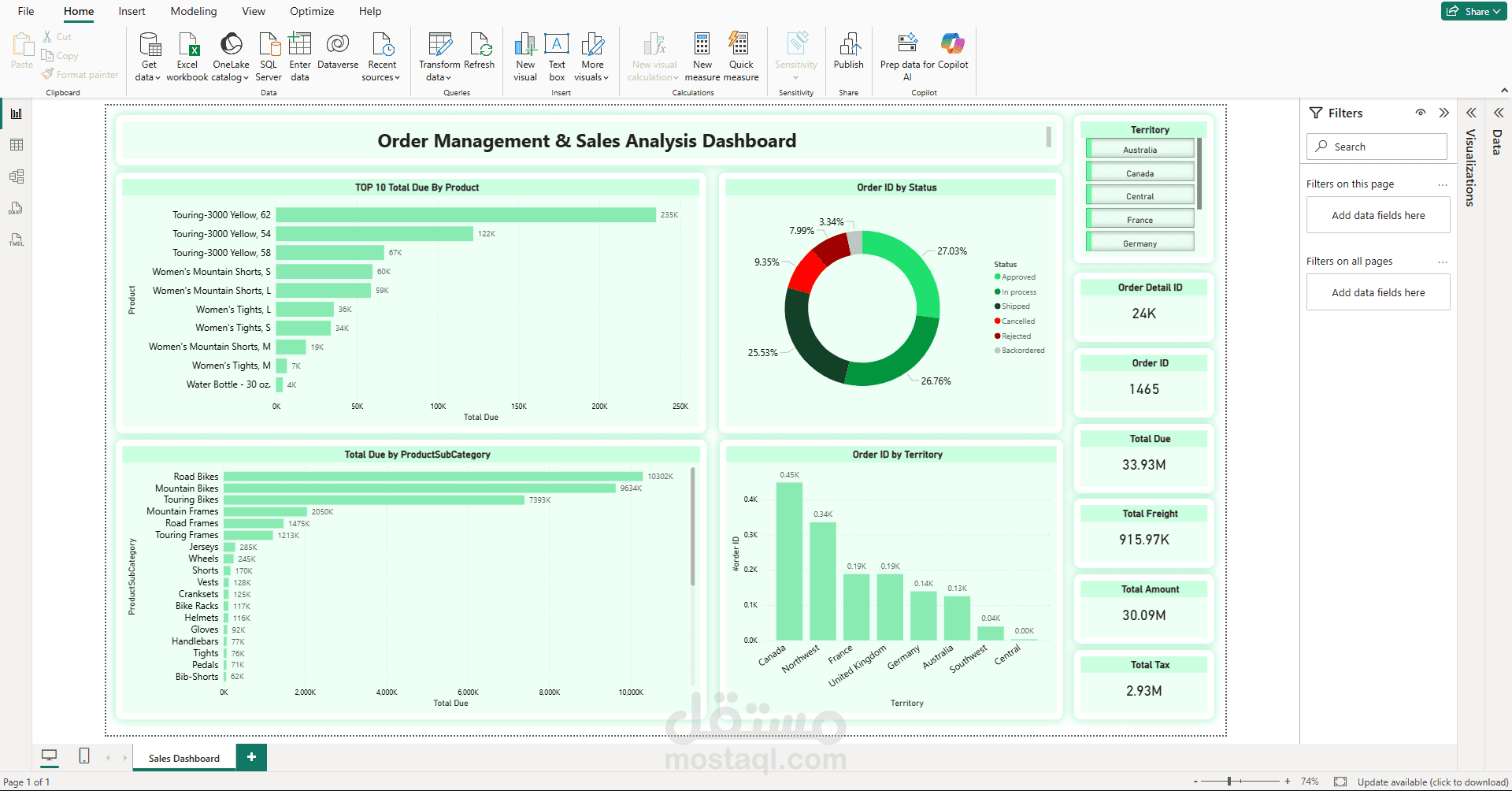Open the Enter data table dialog
Viewport: 1512px width, 791px height.
tap(300, 56)
